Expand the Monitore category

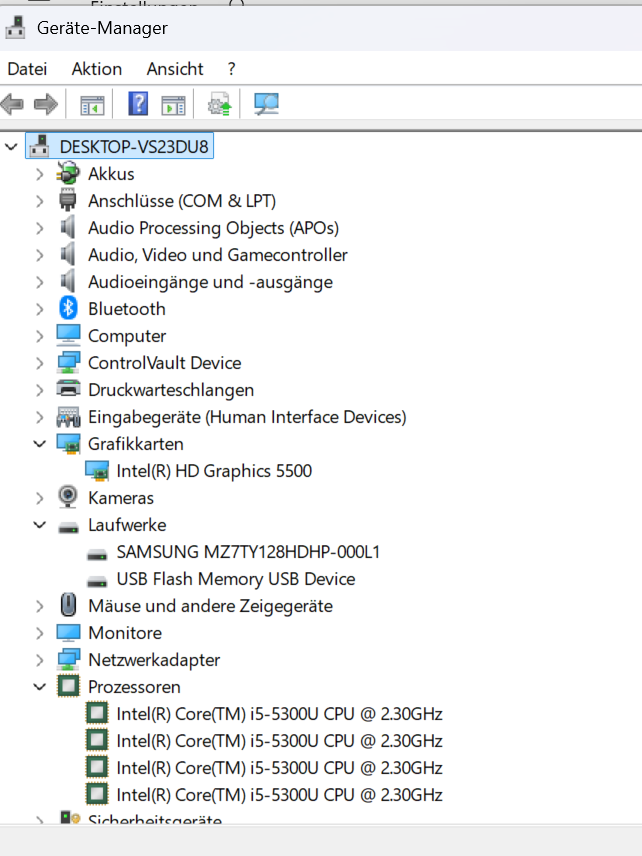pos(39,633)
